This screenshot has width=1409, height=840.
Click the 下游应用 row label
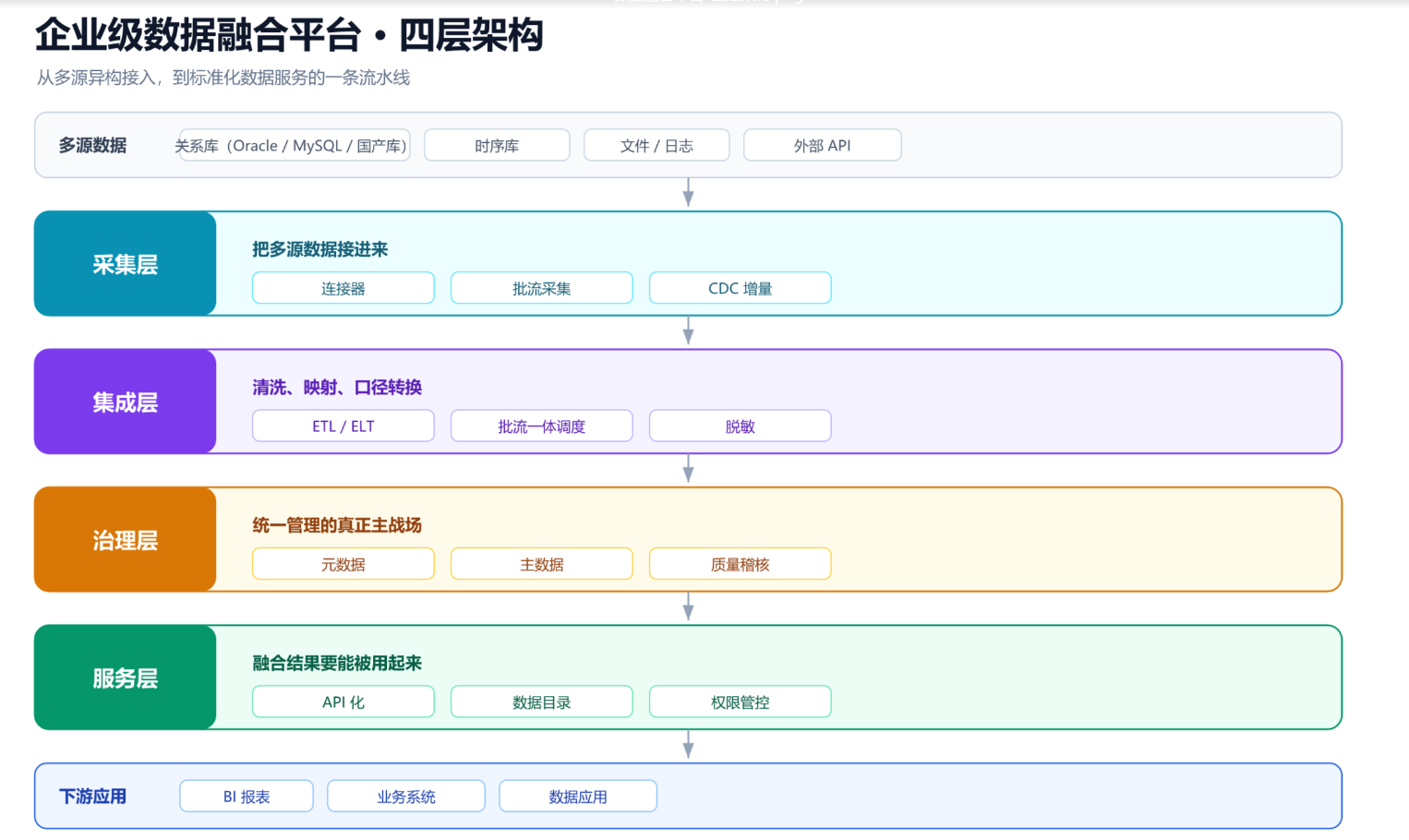pos(92,797)
